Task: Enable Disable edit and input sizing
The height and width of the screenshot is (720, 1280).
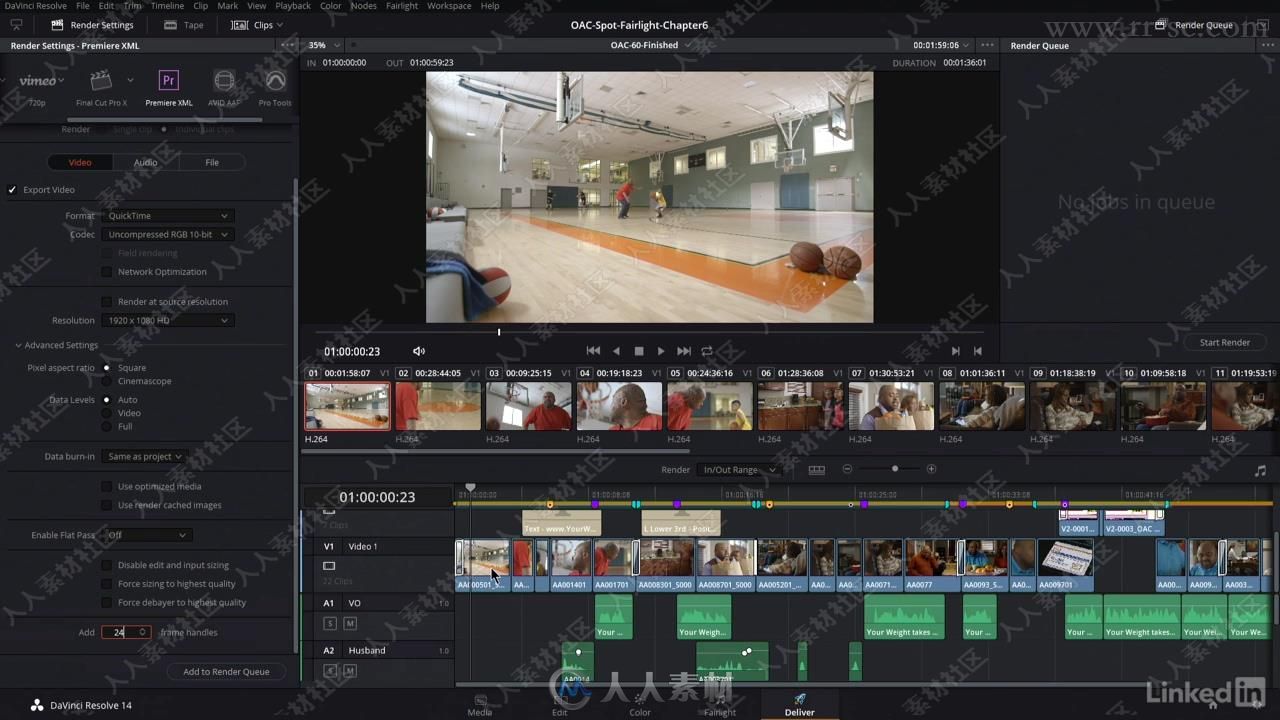Action: (x=107, y=565)
